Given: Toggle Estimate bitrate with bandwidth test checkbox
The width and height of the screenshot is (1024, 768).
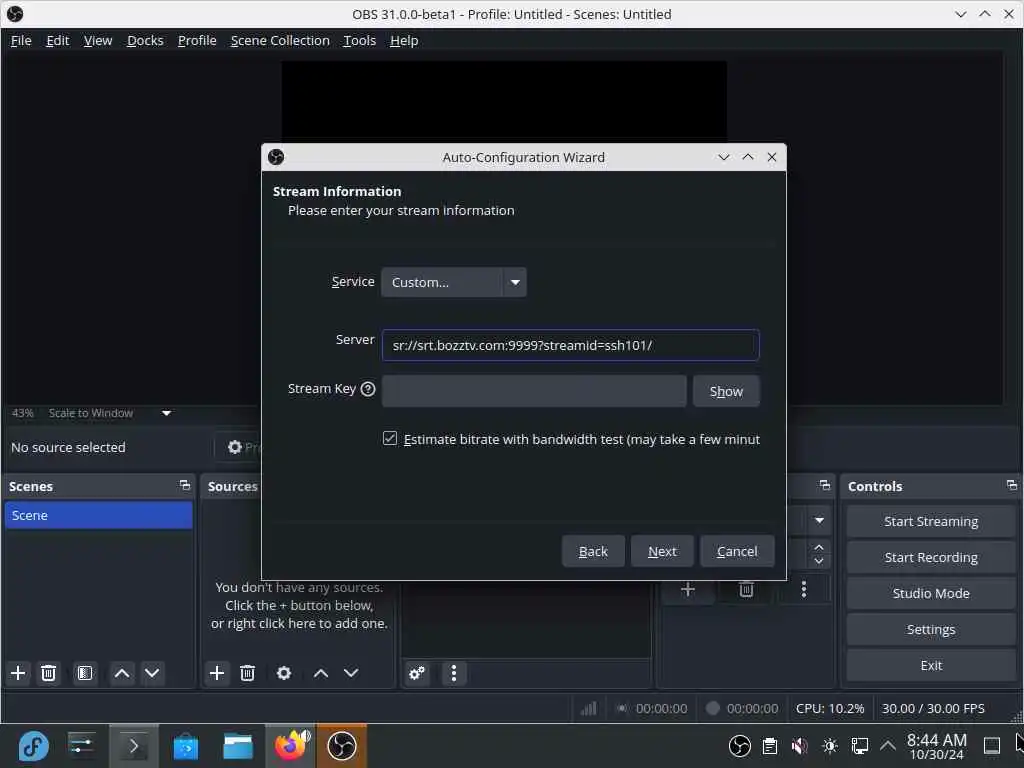Looking at the screenshot, I should [390, 438].
